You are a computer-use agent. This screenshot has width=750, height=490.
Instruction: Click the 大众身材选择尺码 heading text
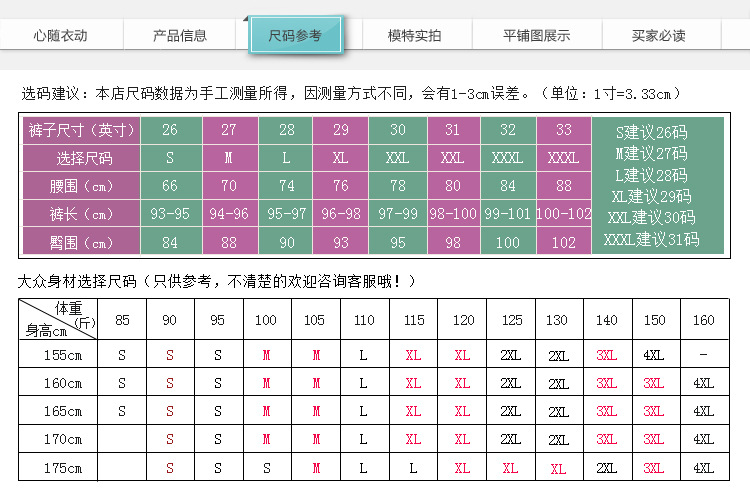pos(217,281)
